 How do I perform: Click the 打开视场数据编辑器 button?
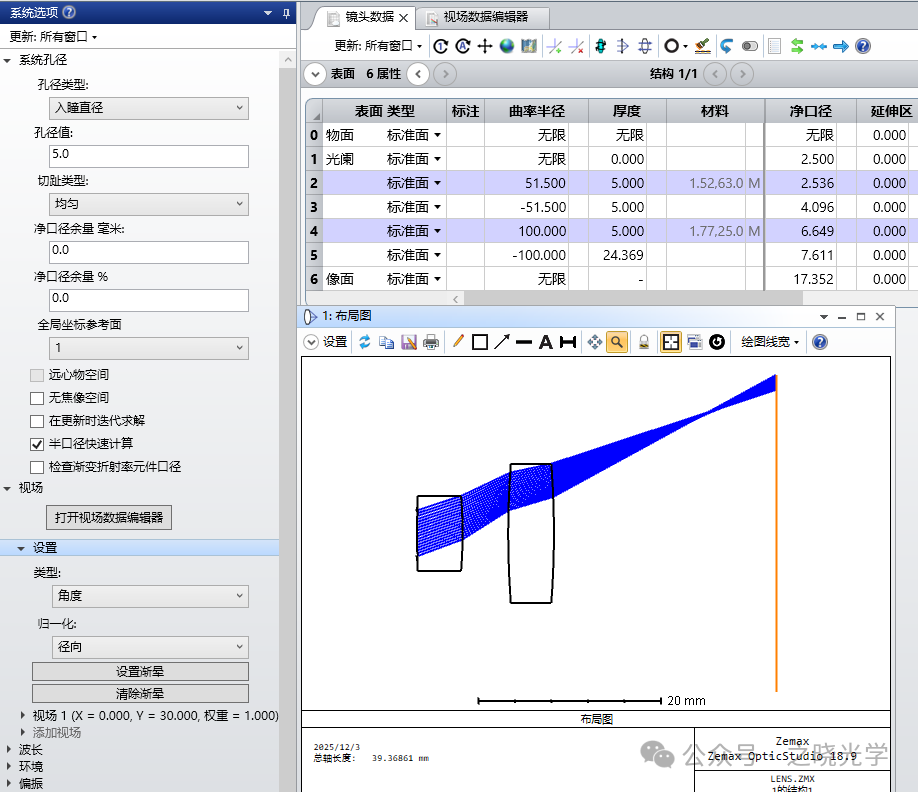point(109,517)
